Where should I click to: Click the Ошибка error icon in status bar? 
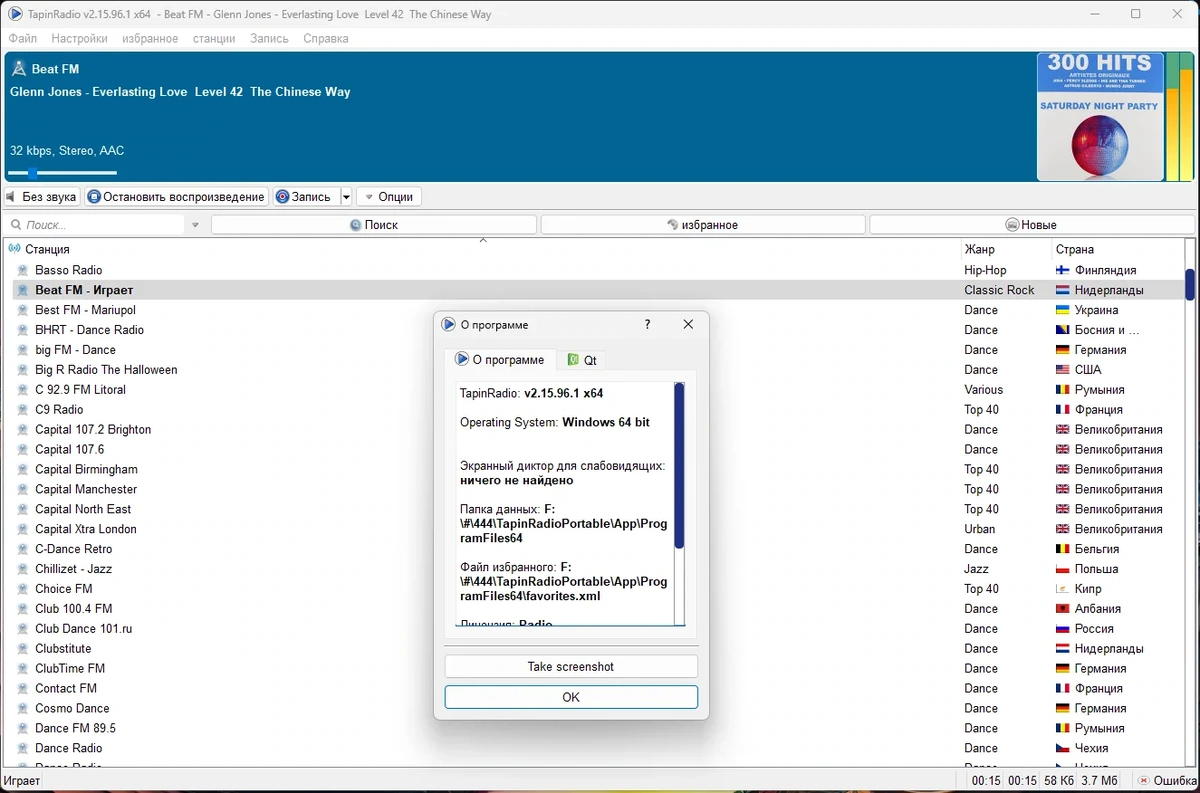point(1145,781)
